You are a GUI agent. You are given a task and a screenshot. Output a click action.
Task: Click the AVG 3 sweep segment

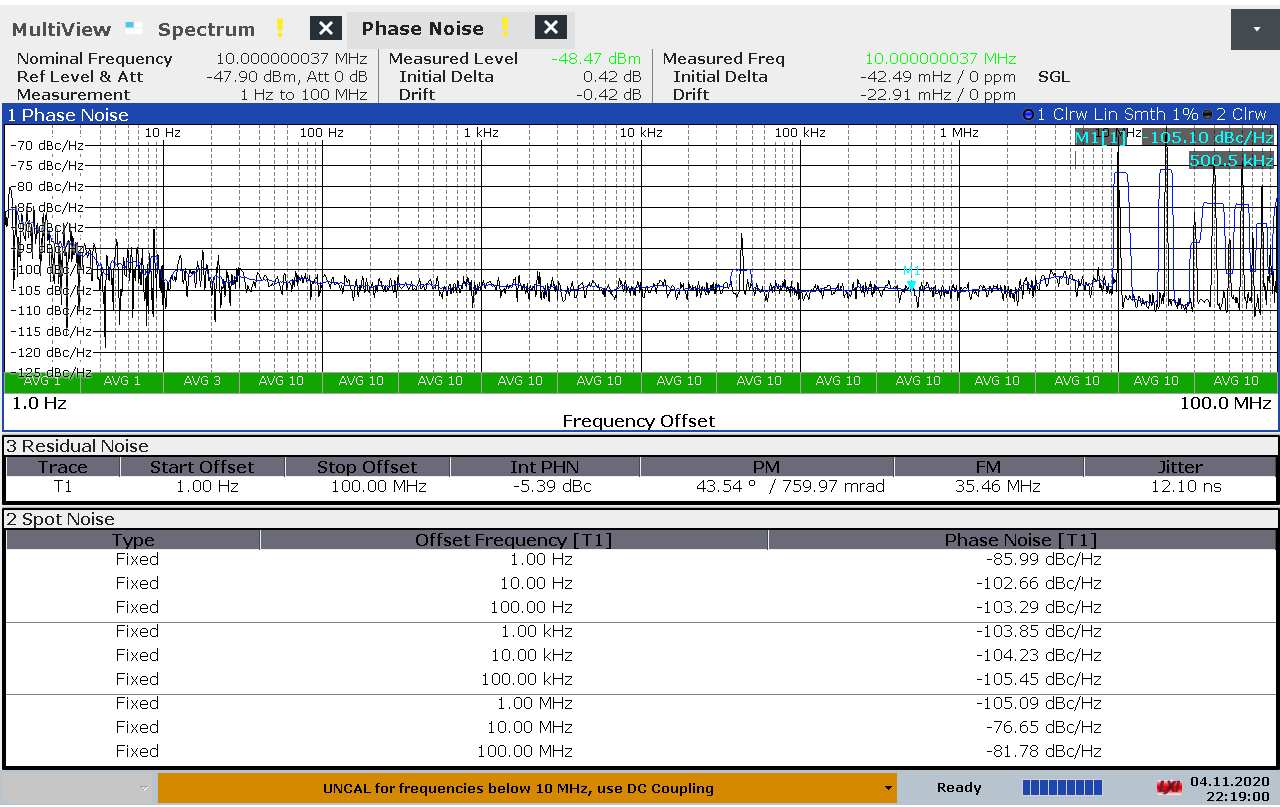202,381
